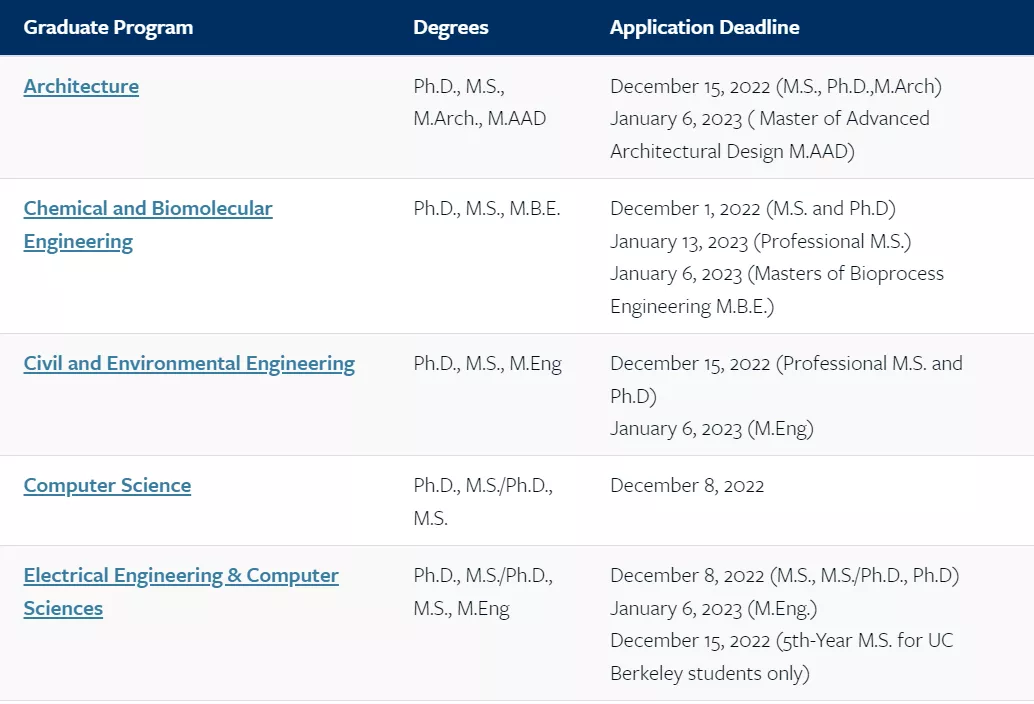
Task: Click the Degrees column header
Action: click(x=451, y=27)
